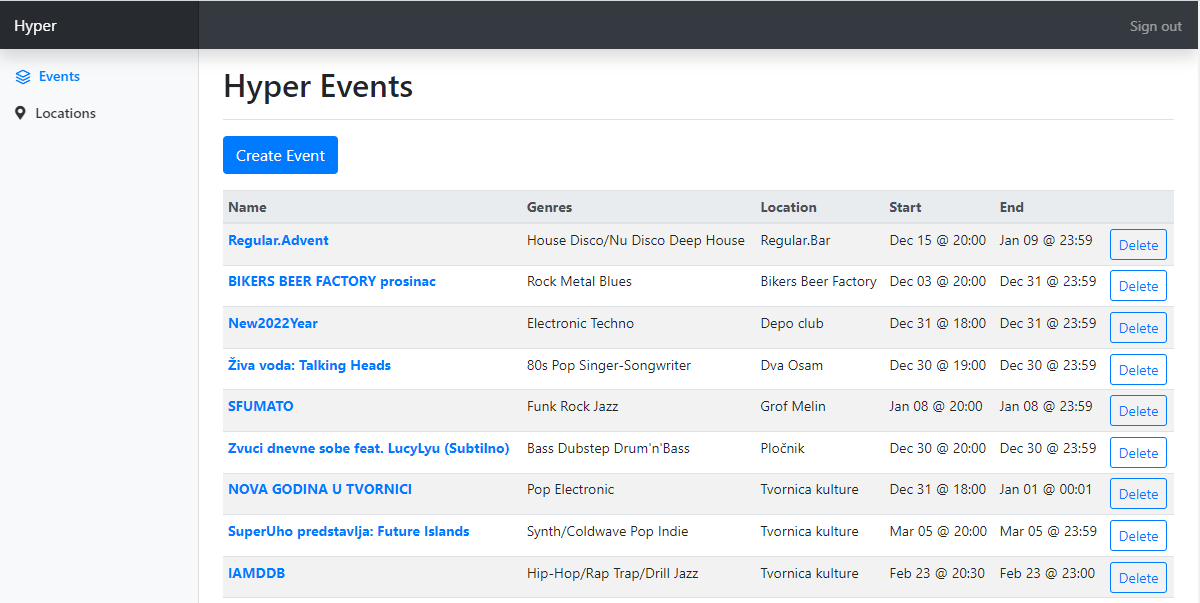Screen dimensions: 1200x603
Task: Delete the New2022Year event
Action: click(1138, 328)
